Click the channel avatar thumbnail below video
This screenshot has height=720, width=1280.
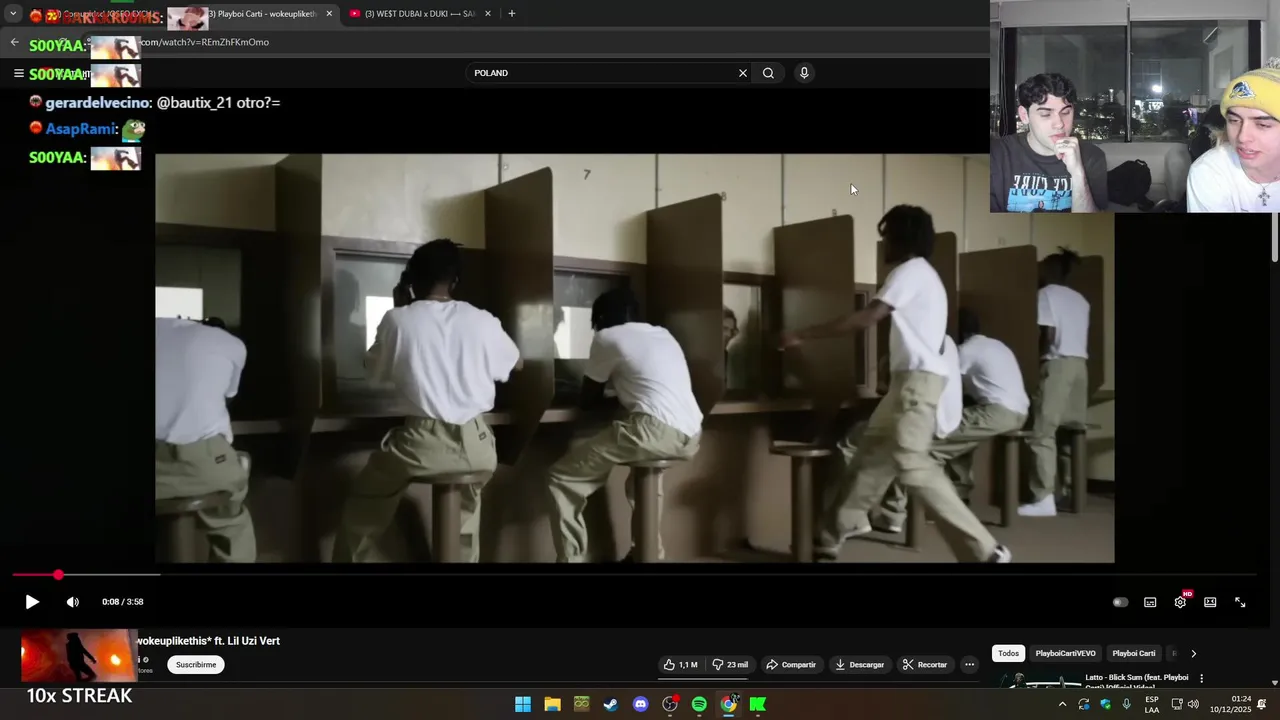(78, 655)
